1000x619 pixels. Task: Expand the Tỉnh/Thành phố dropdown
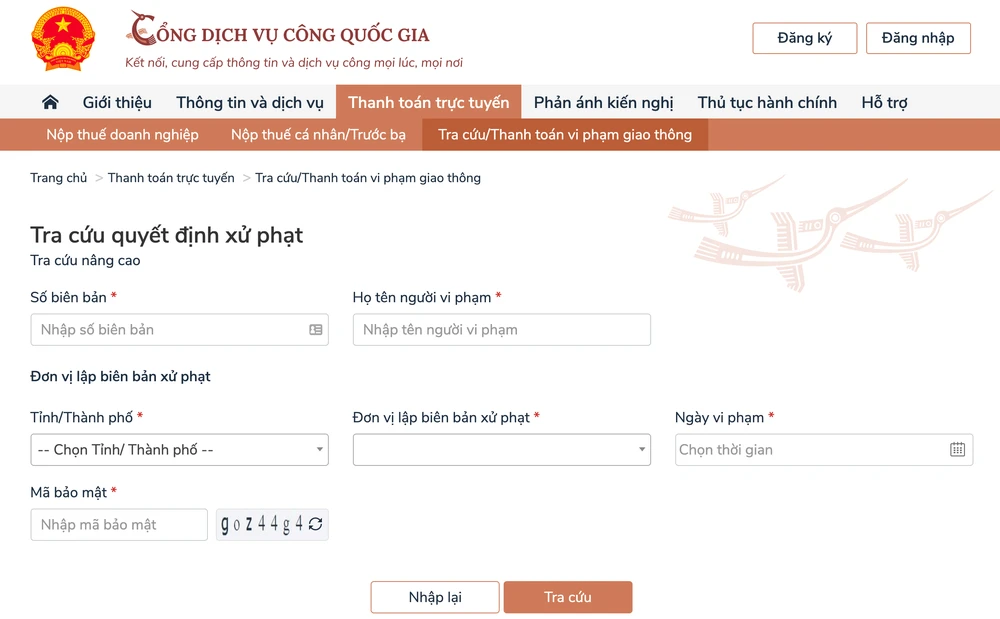pos(180,450)
